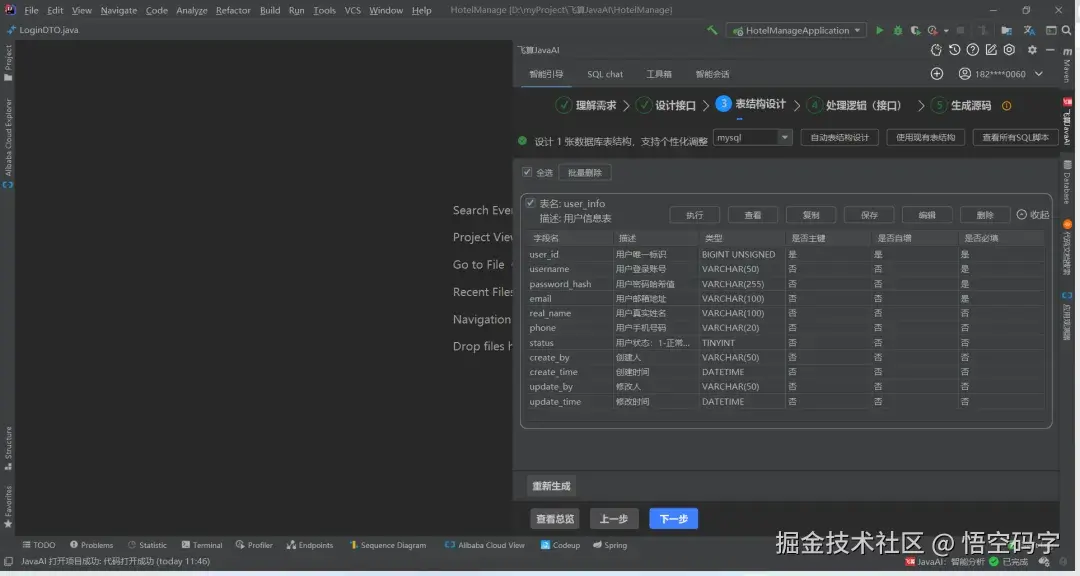The height and width of the screenshot is (576, 1080).
Task: Uncheck the 全选 select-all checkbox
Action: pos(527,171)
